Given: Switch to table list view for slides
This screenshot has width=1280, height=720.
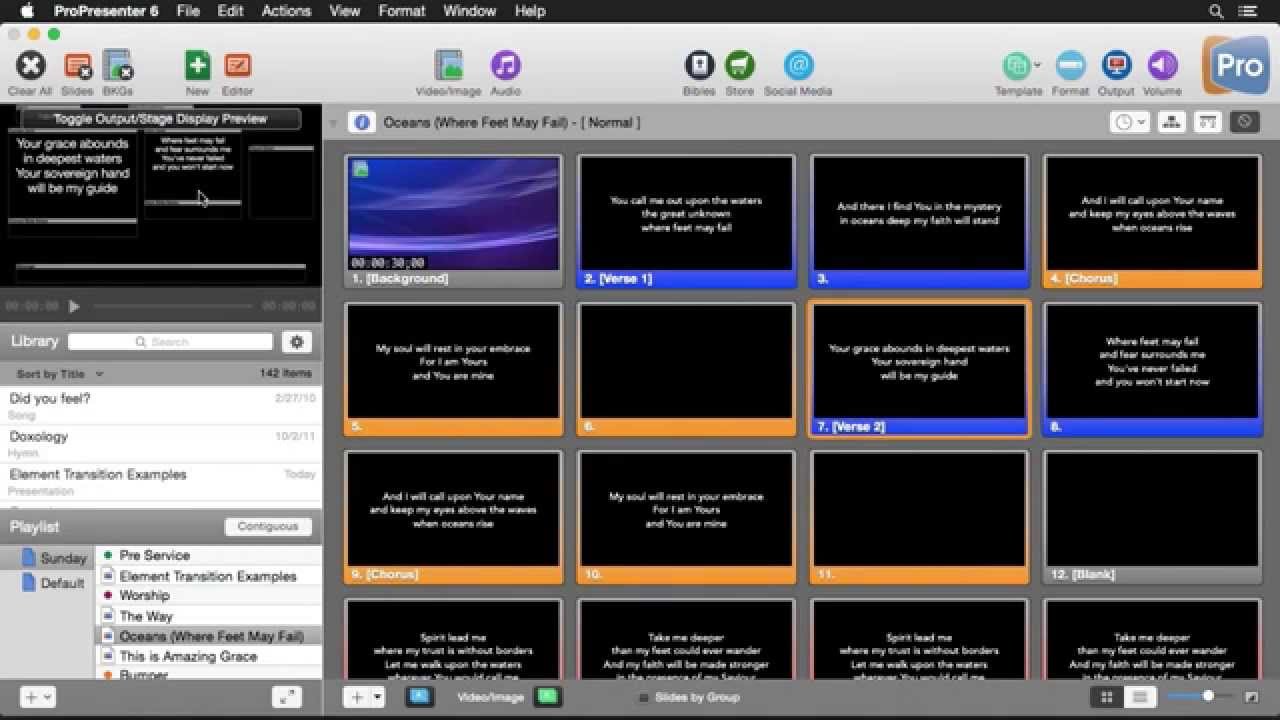Looking at the screenshot, I should coord(1140,697).
